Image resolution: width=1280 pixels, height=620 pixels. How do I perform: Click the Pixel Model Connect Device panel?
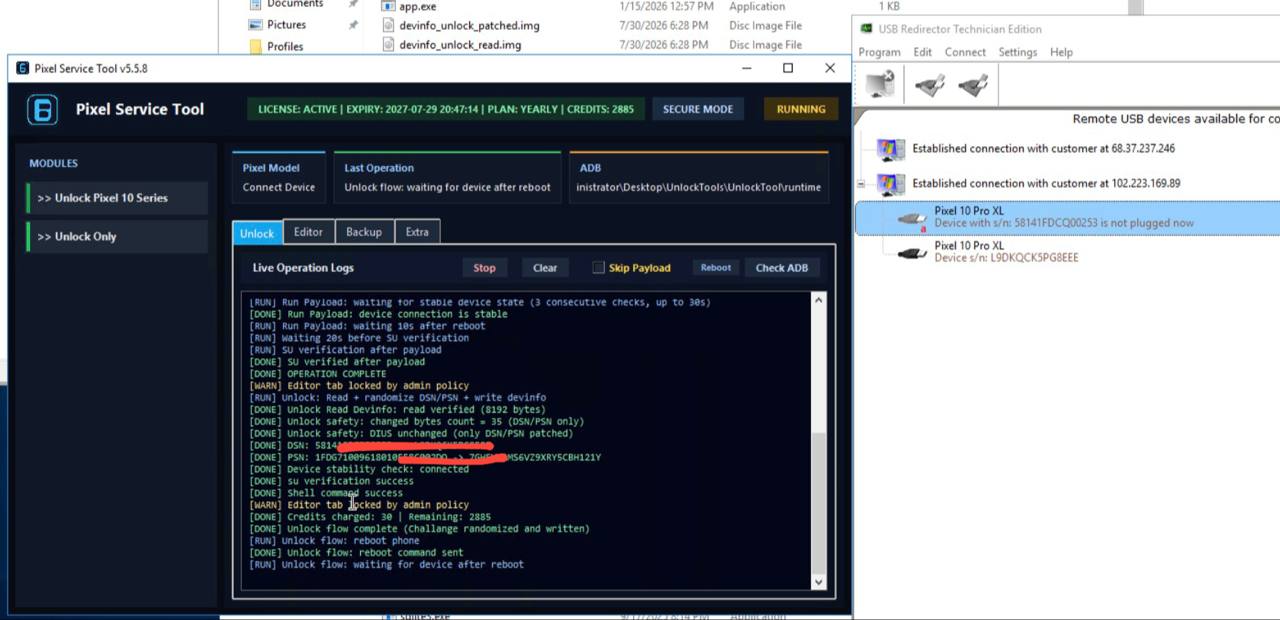click(x=279, y=177)
